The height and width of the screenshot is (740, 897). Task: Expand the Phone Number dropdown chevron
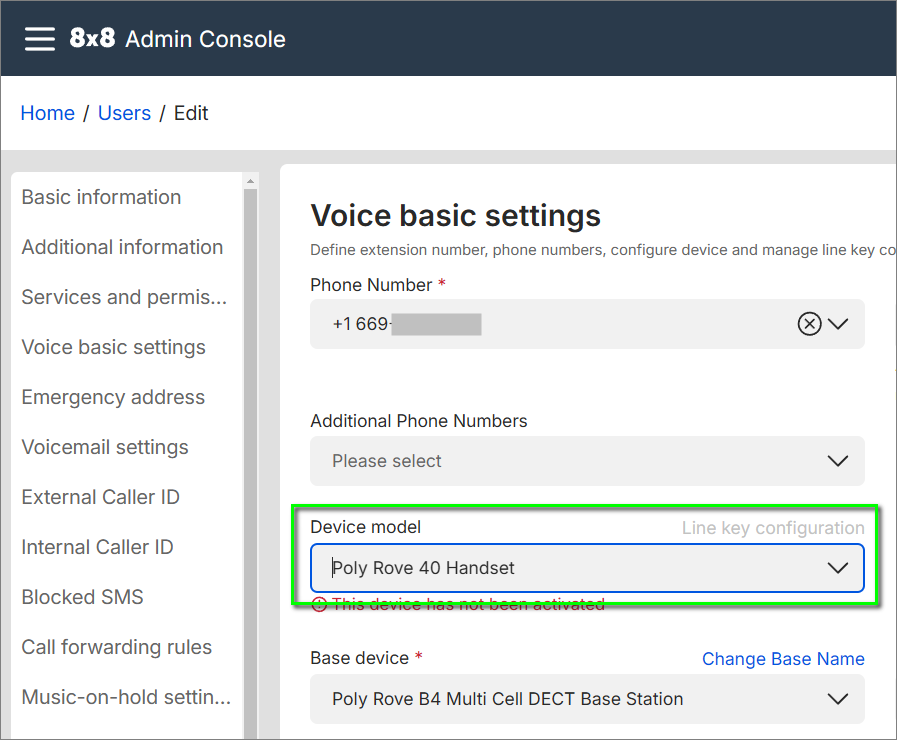click(838, 324)
